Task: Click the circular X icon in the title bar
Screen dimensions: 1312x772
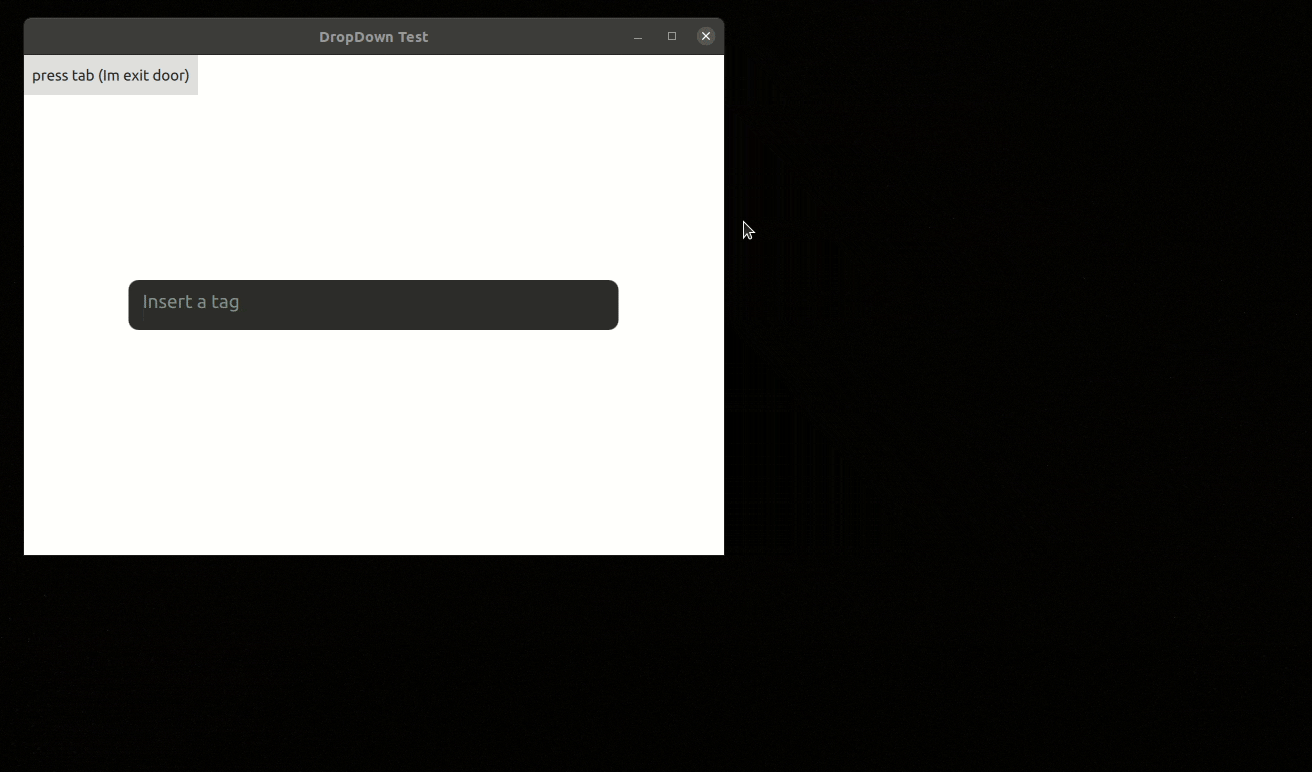Action: pos(706,36)
